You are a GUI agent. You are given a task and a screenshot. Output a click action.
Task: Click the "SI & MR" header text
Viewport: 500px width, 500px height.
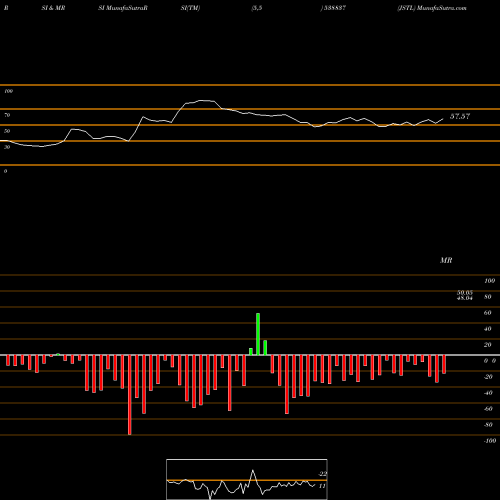click(53, 8)
